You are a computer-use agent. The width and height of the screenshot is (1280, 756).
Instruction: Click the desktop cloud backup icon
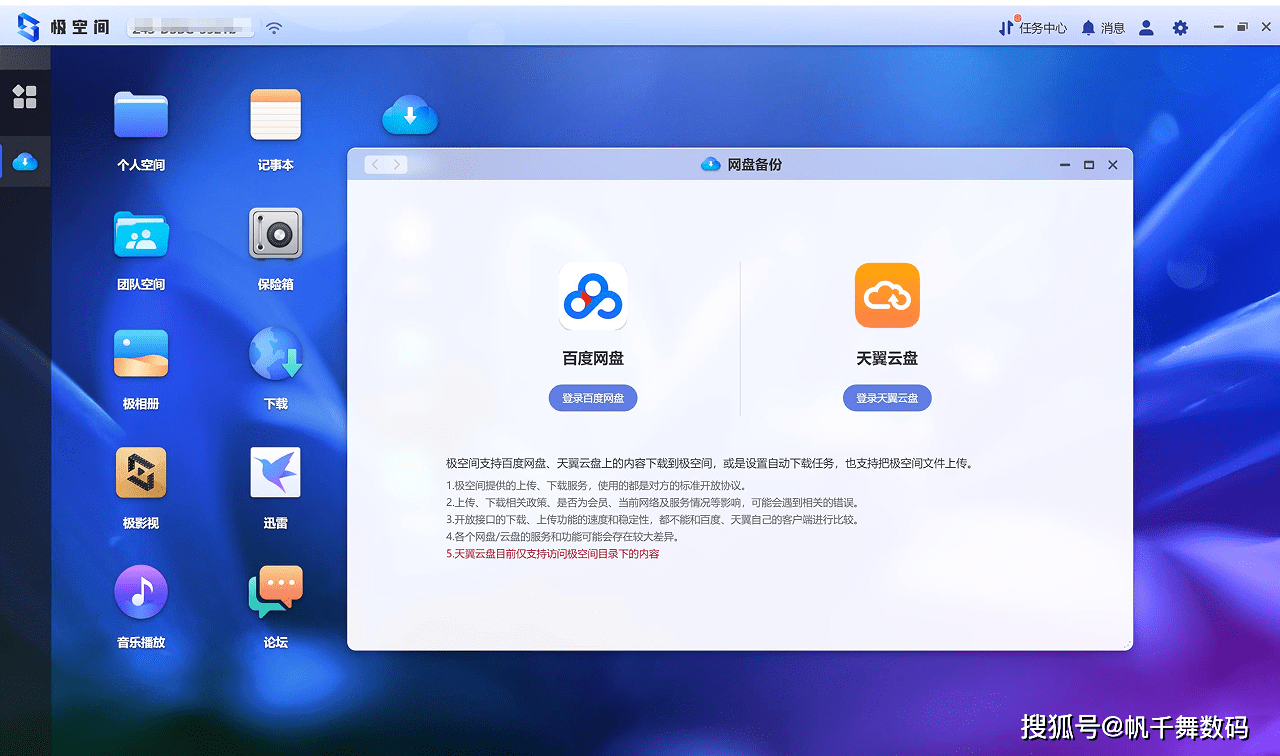click(410, 115)
